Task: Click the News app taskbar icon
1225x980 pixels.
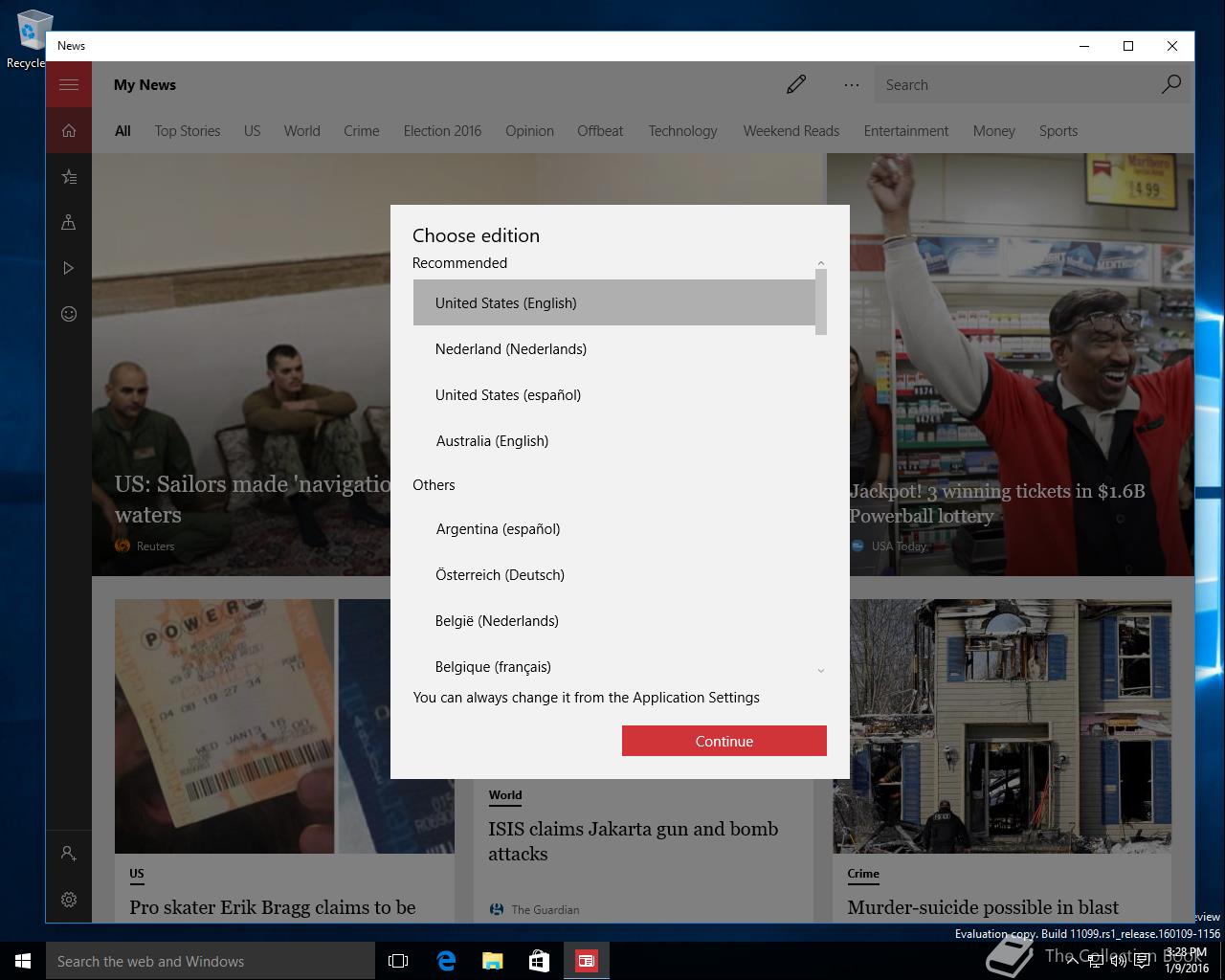Action: coord(586,961)
